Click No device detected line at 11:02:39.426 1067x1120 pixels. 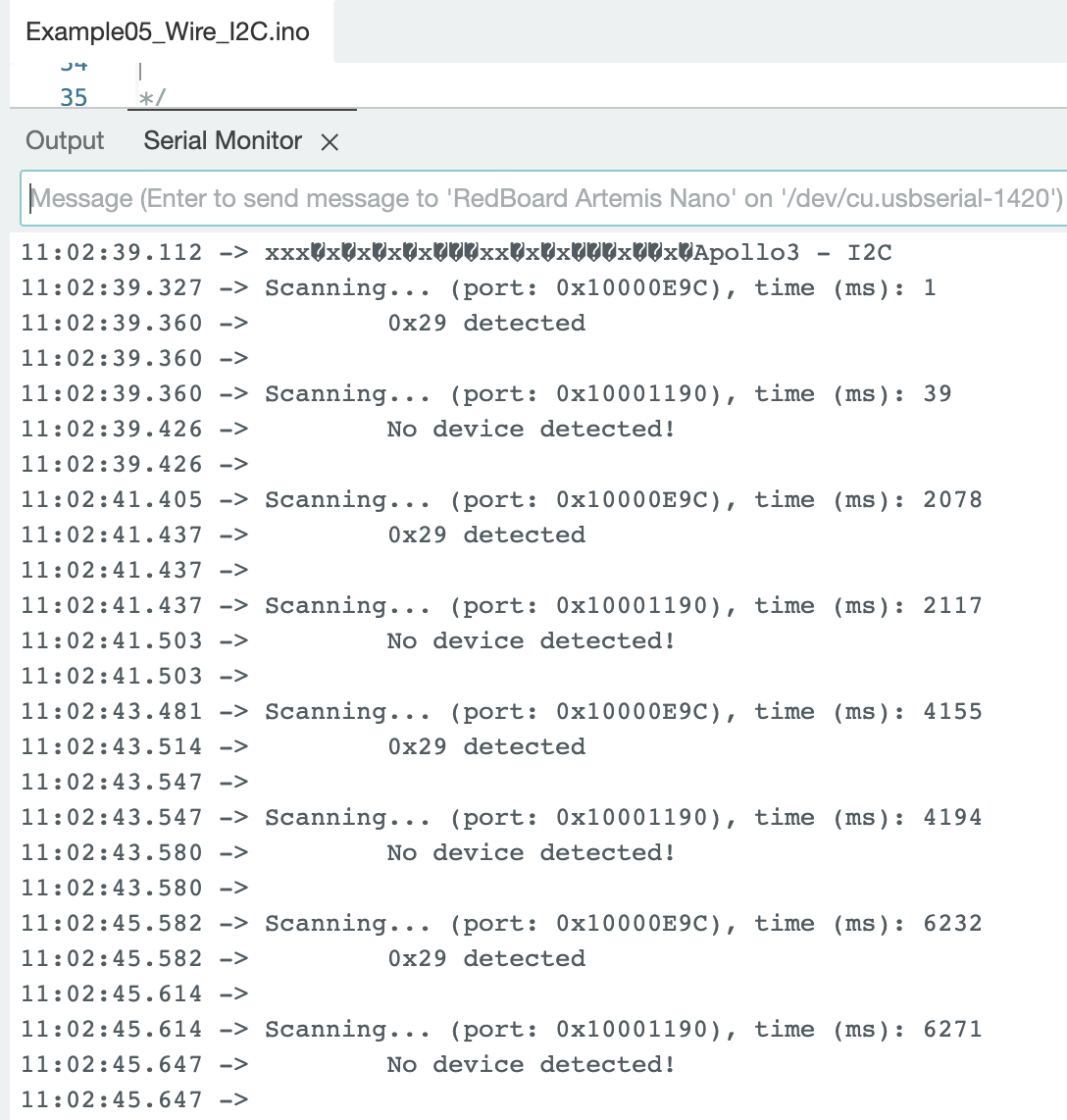(531, 430)
